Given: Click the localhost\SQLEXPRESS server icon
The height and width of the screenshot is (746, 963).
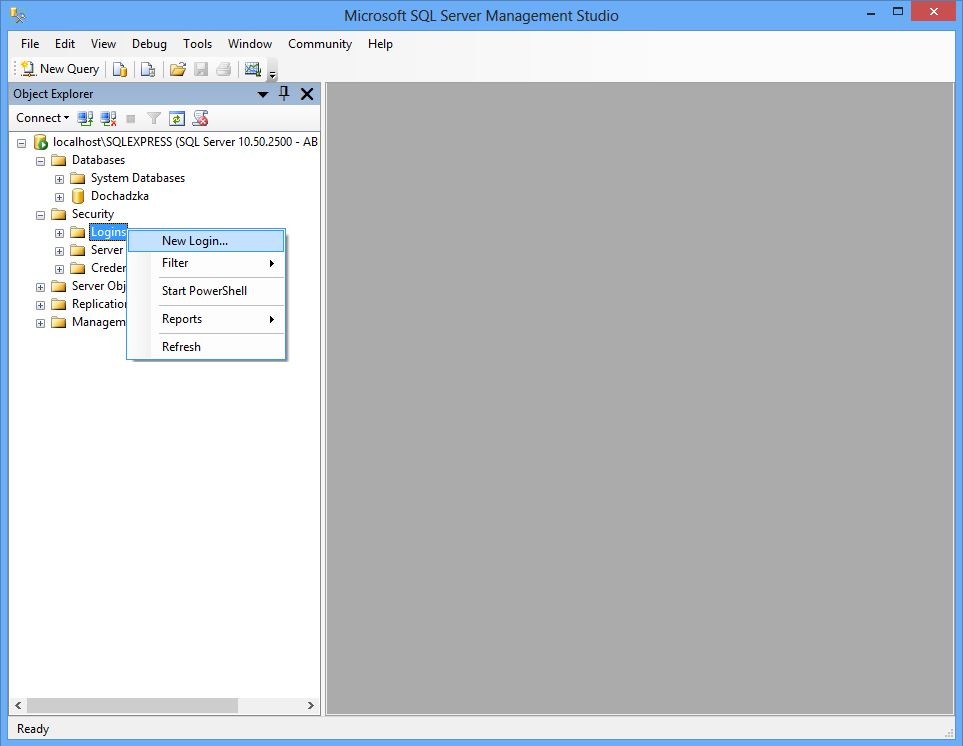Looking at the screenshot, I should coord(41,142).
